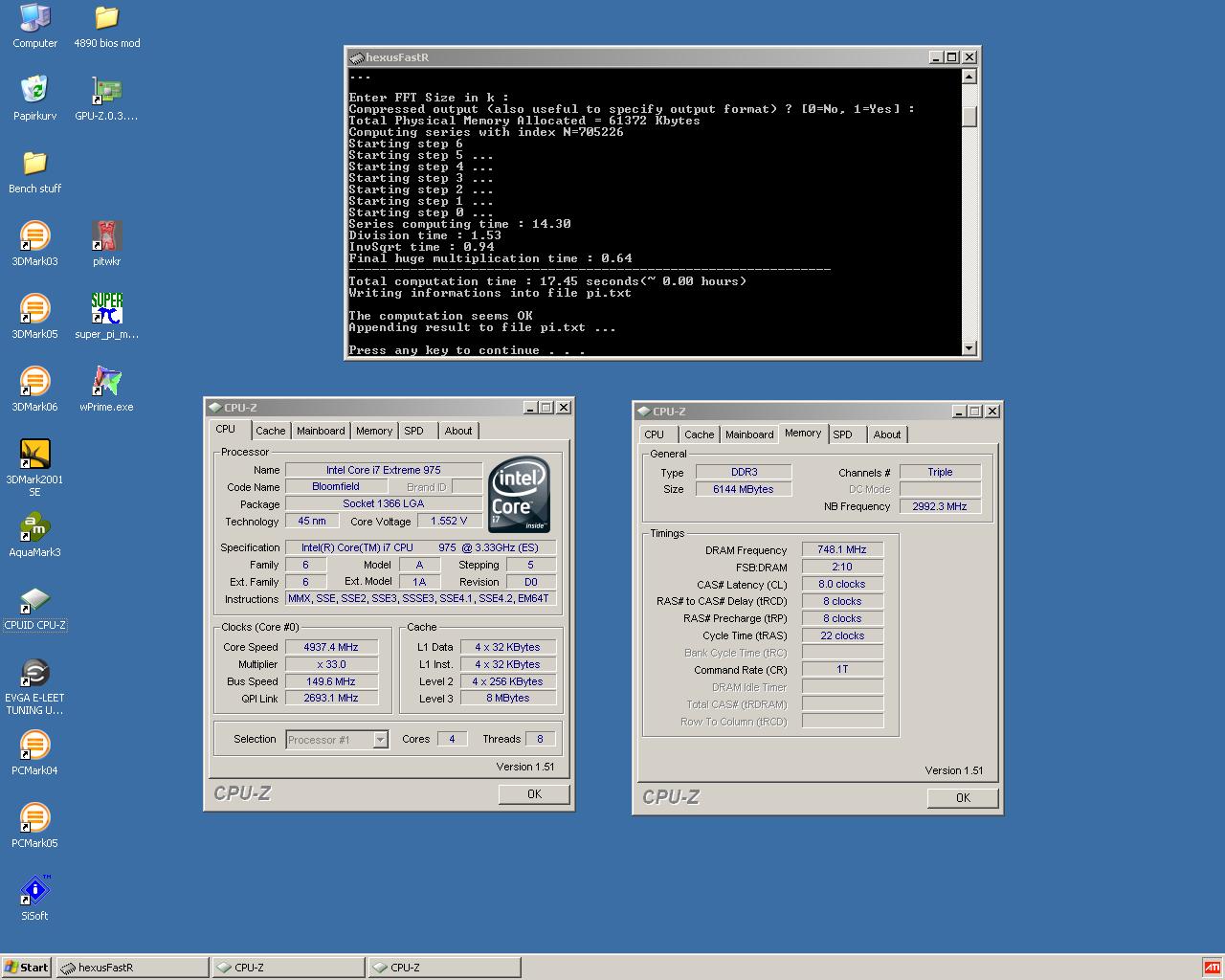
Task: Activate first CPU-Z taskbar button
Action: click(289, 967)
